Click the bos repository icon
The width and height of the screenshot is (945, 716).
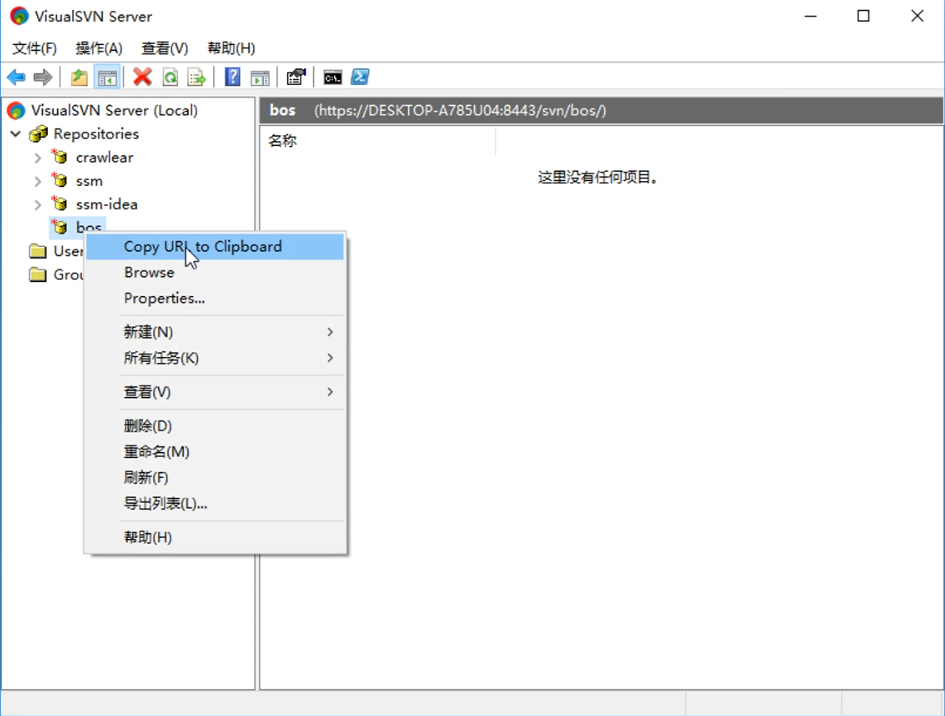point(59,227)
